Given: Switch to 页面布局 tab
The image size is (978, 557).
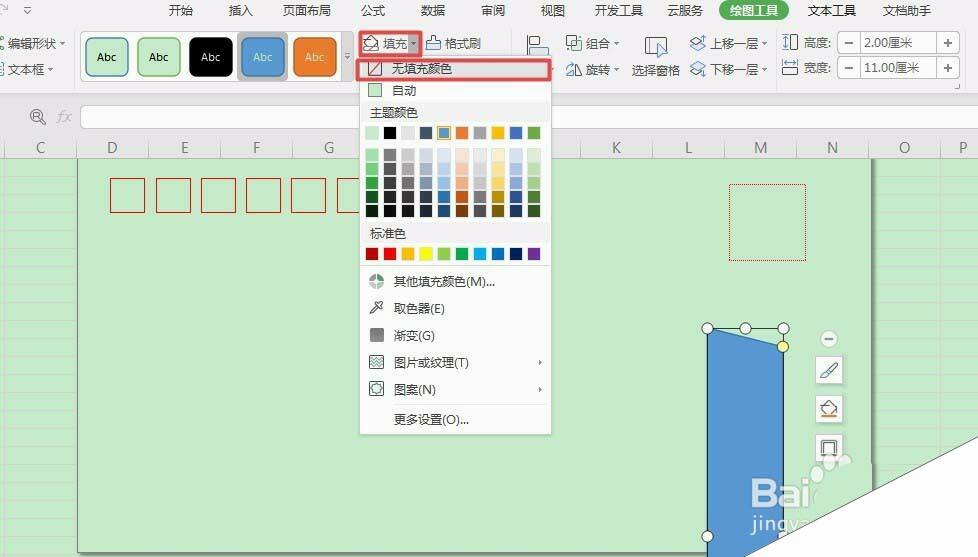Looking at the screenshot, I should pos(306,11).
